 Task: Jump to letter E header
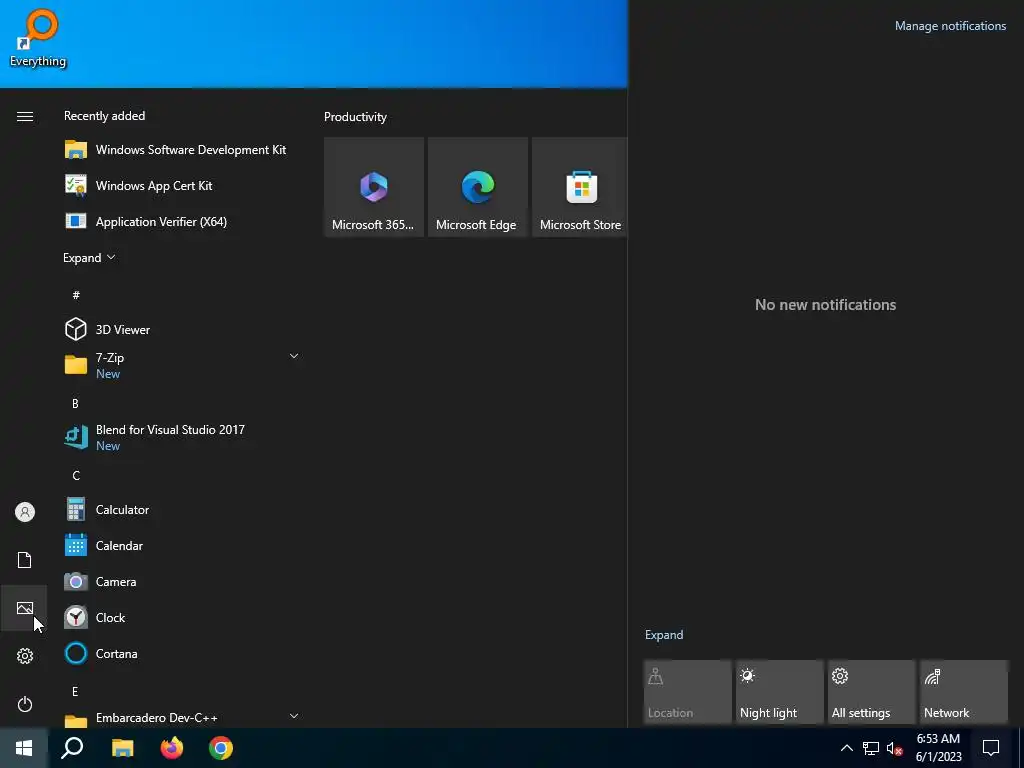click(x=75, y=691)
